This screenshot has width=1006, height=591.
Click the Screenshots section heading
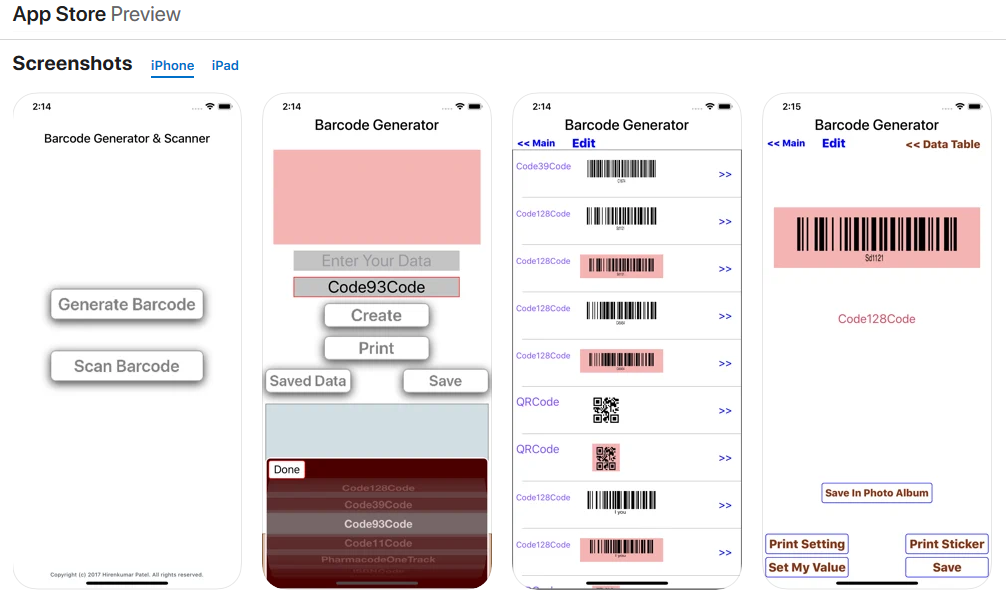pyautogui.click(x=72, y=64)
